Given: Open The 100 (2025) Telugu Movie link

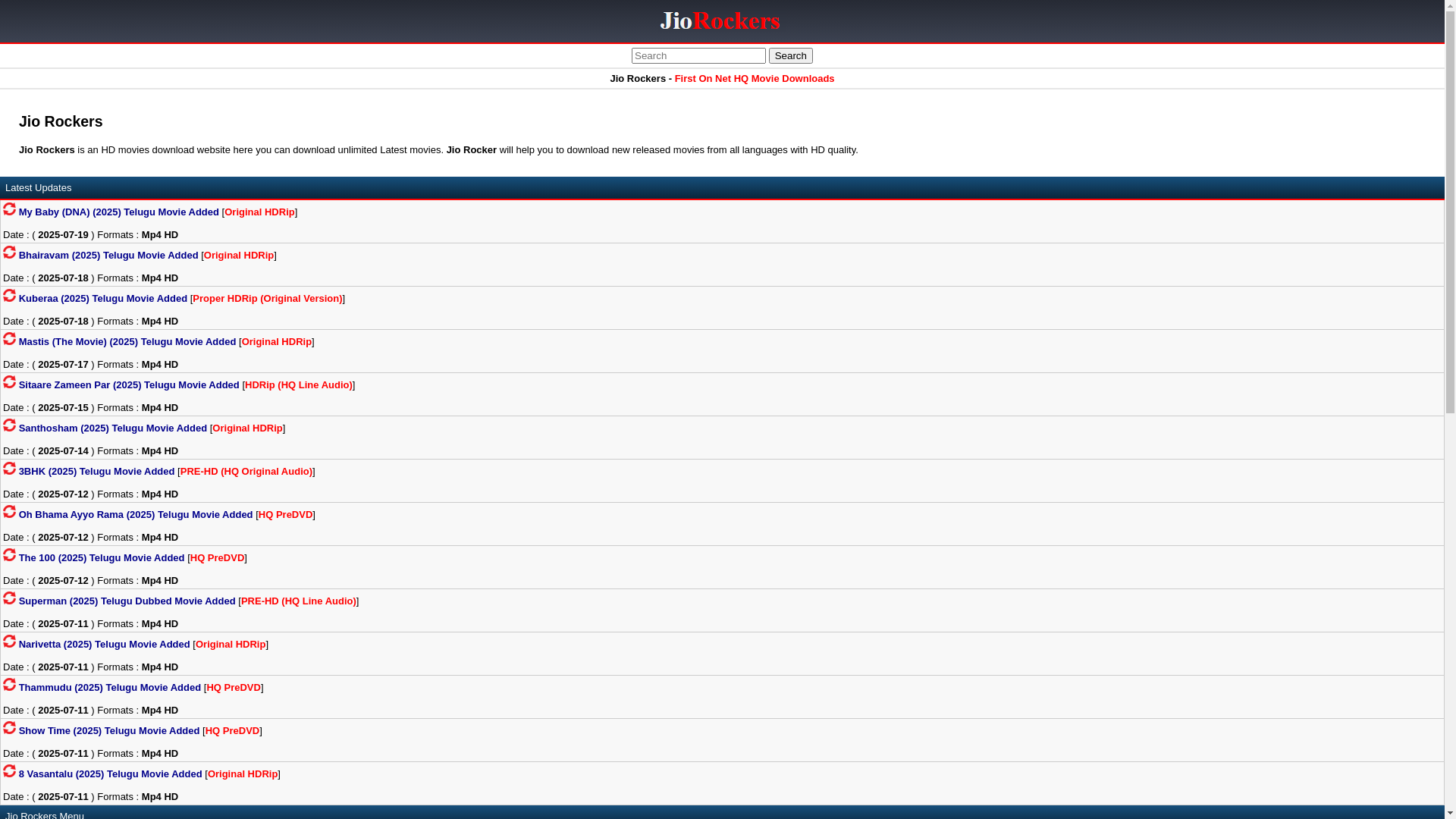Looking at the screenshot, I should [102, 558].
